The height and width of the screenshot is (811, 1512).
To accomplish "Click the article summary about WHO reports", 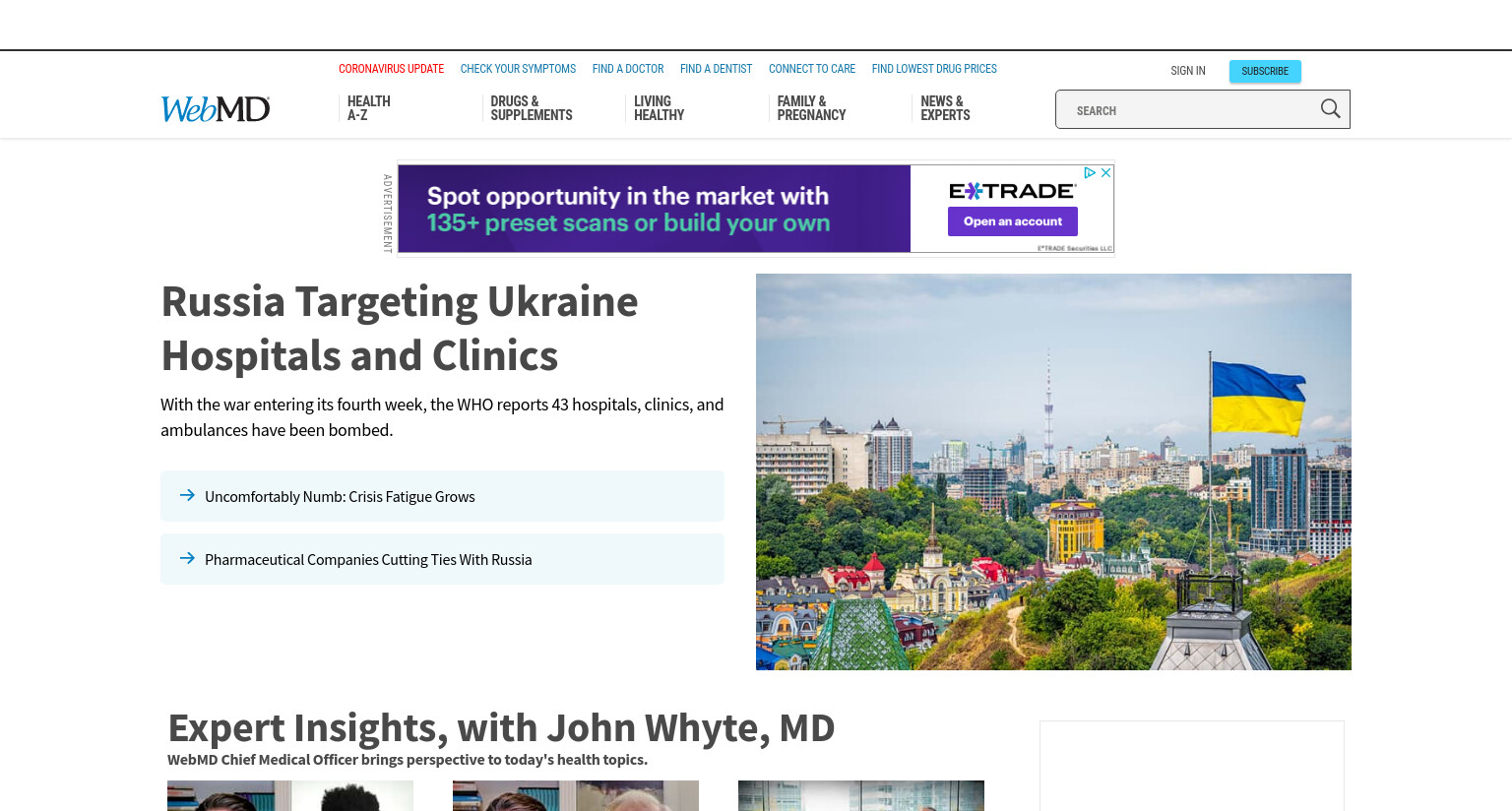I will point(442,417).
